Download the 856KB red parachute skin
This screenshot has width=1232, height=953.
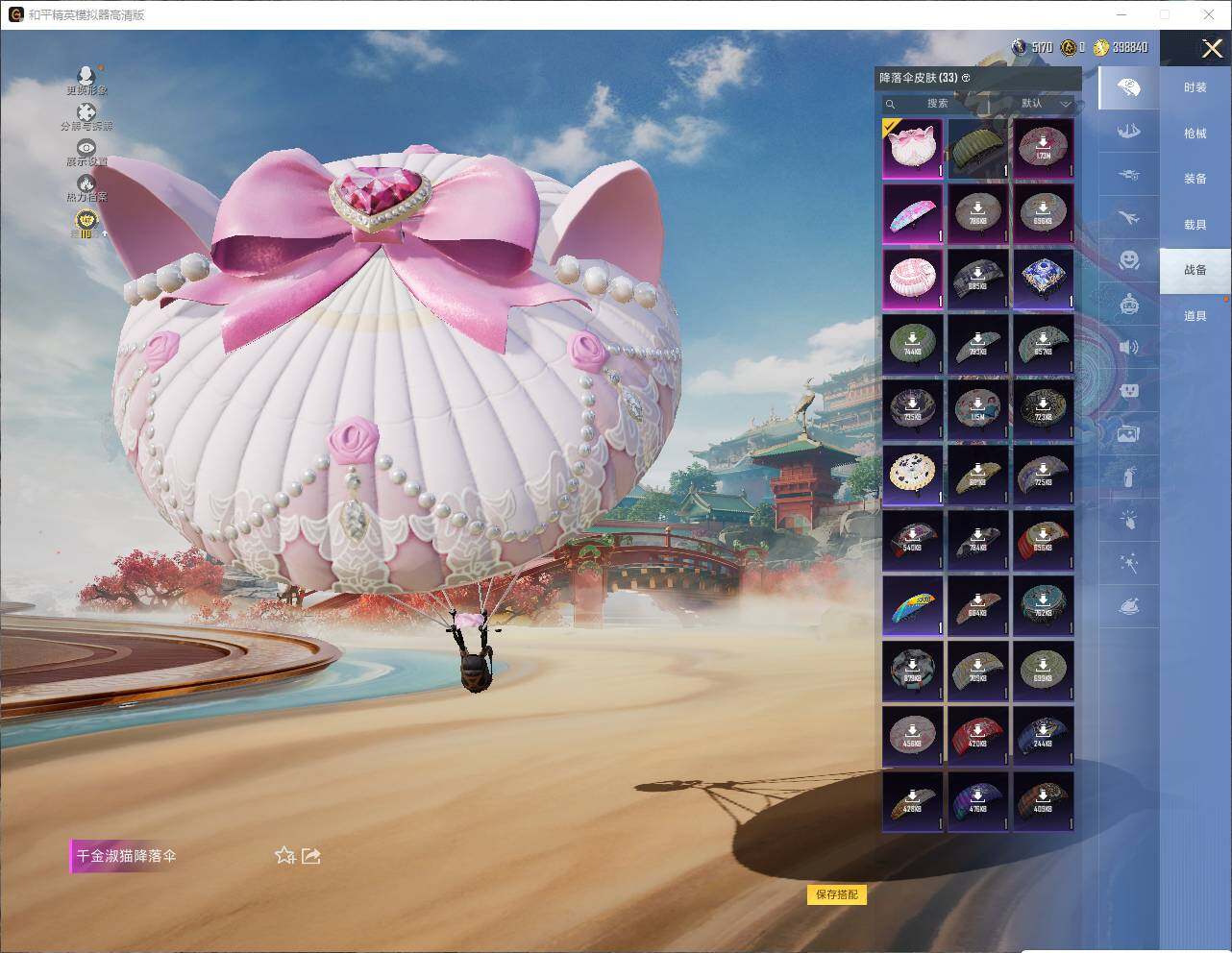pos(1043,540)
